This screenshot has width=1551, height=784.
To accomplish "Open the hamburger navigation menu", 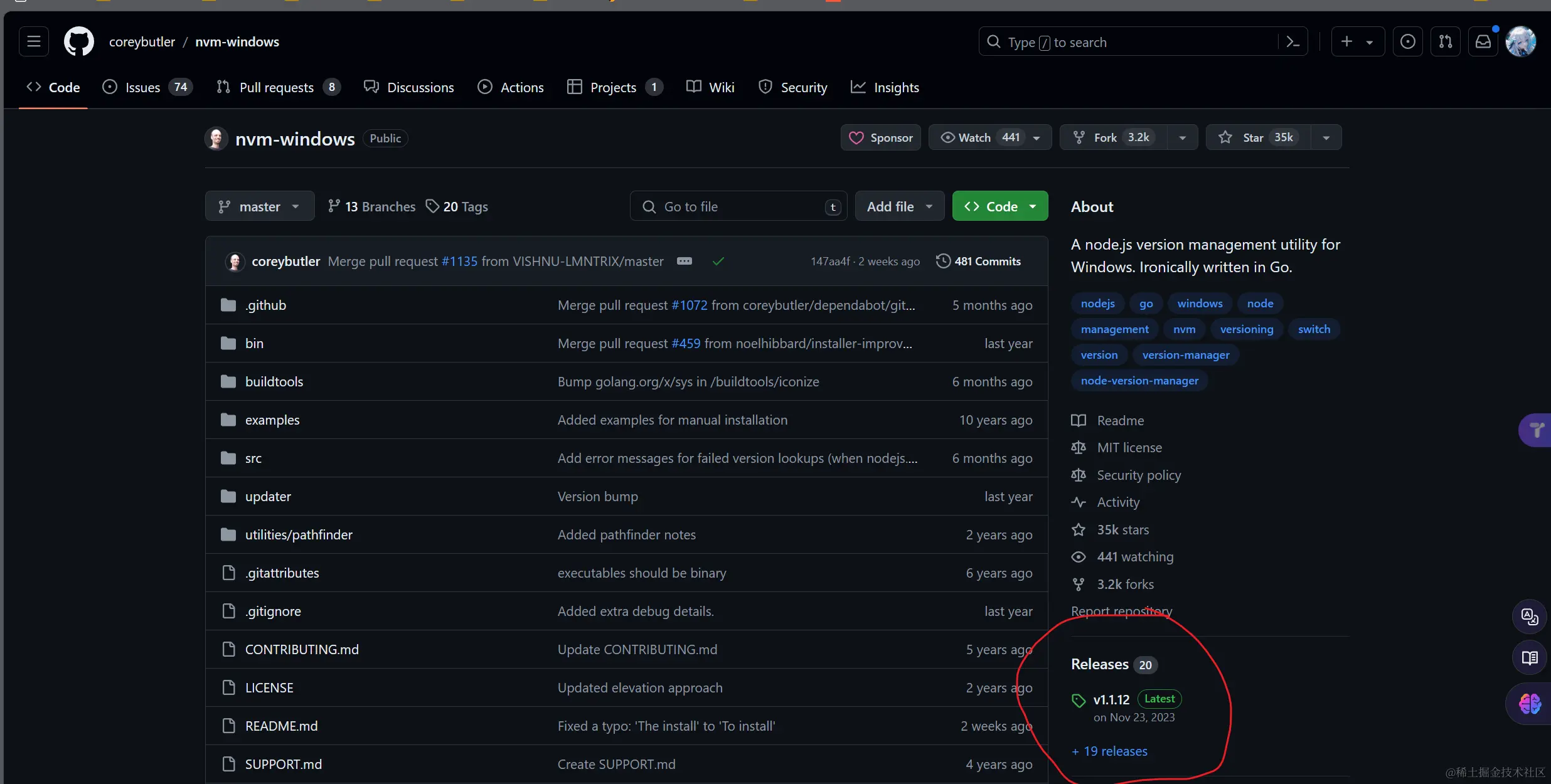I will (x=34, y=41).
